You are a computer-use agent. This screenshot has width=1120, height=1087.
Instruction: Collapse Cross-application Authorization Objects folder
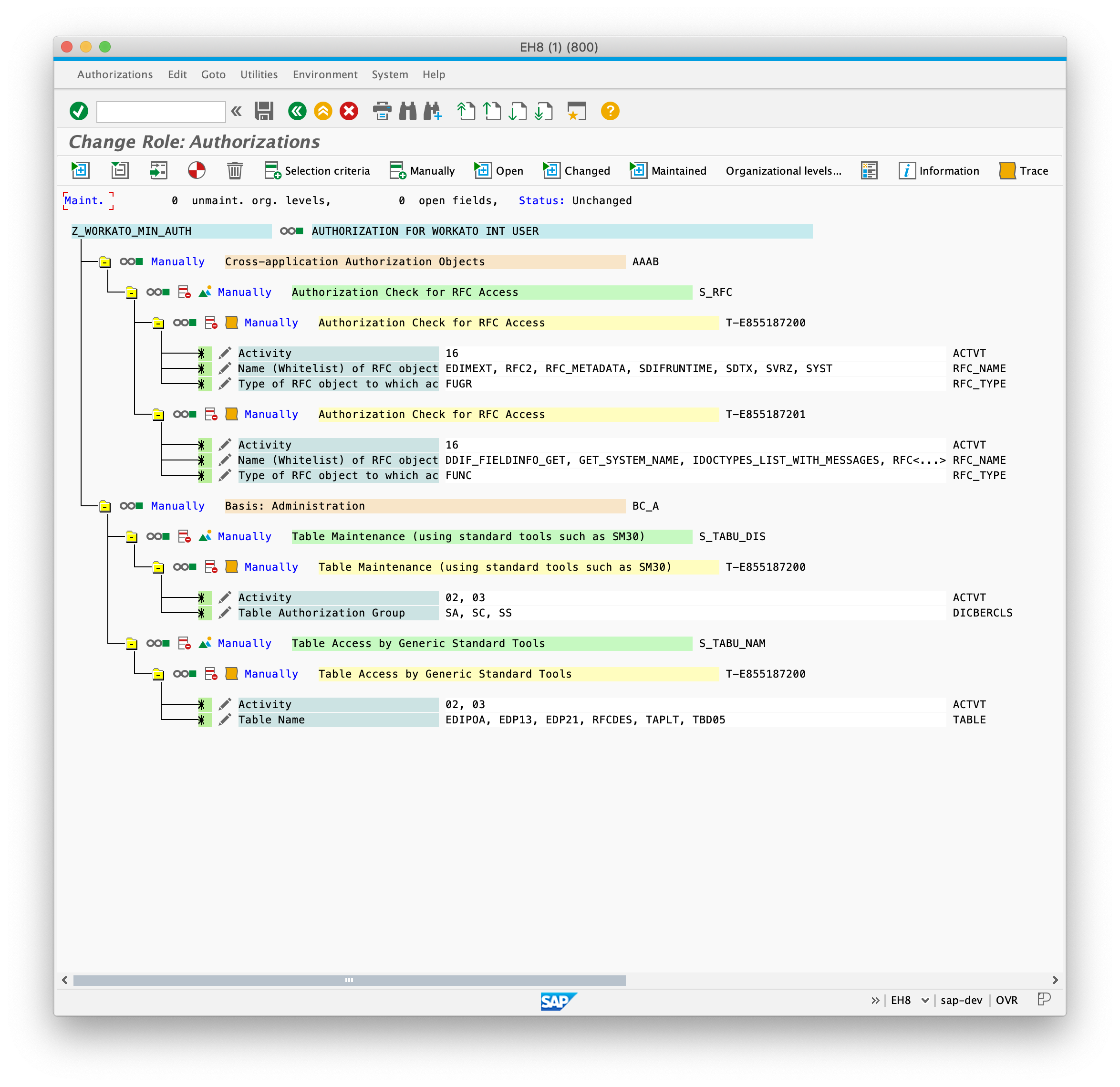[105, 262]
